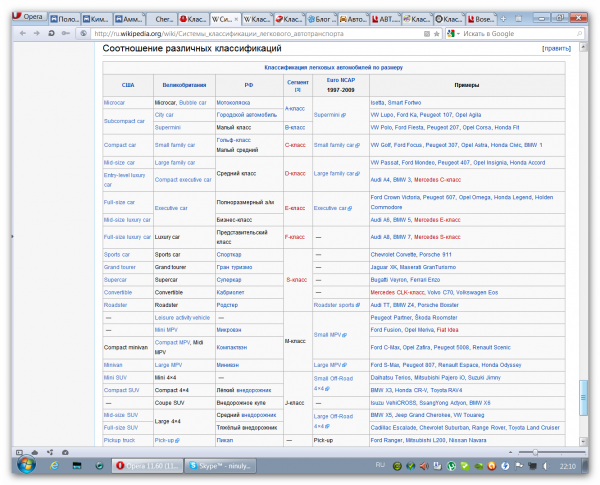Bookmark this page with the star icon
The height and width of the screenshot is (485, 600).
click(437, 34)
